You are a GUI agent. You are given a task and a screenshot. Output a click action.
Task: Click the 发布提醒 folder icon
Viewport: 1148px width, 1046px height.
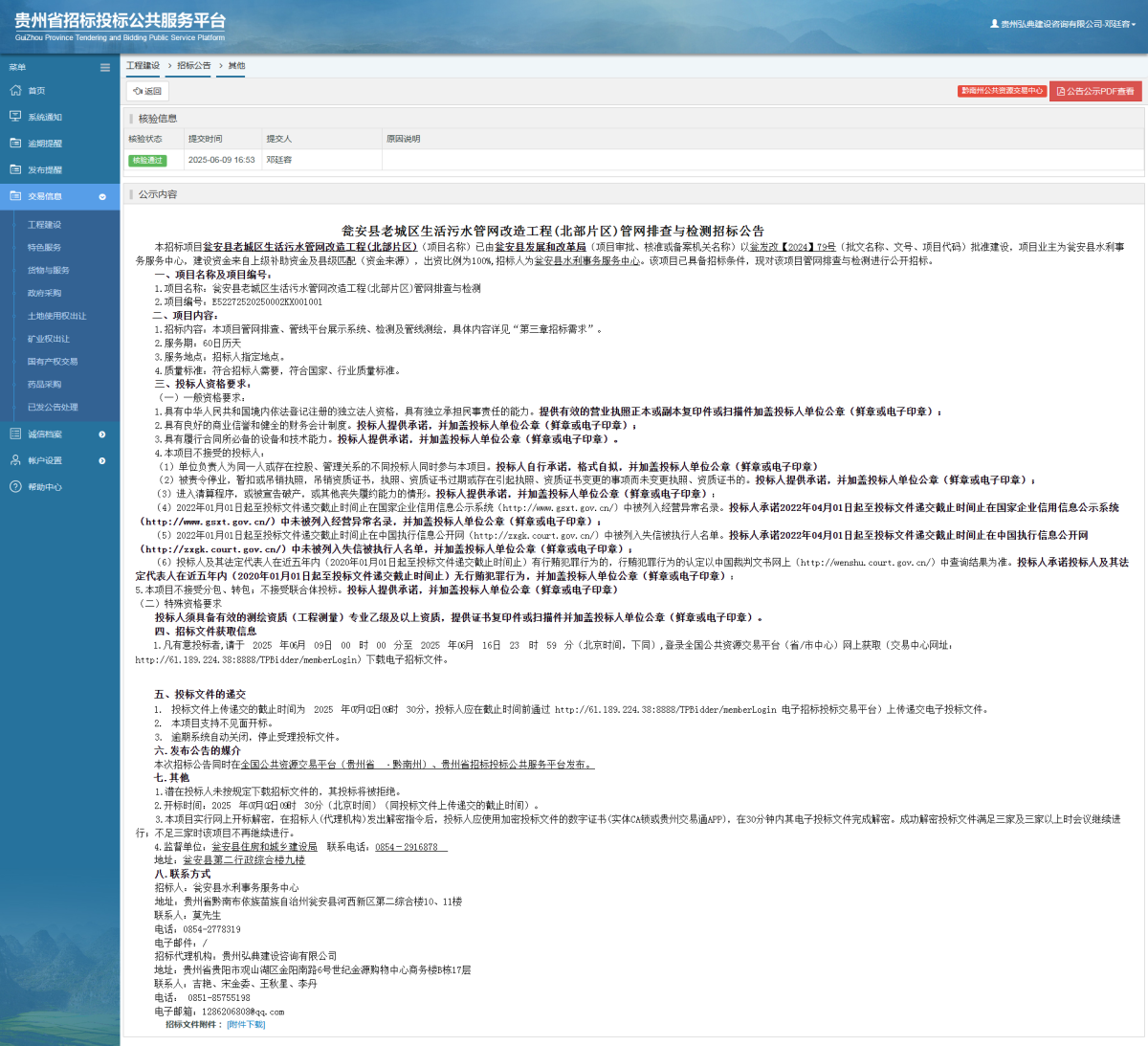(15, 169)
